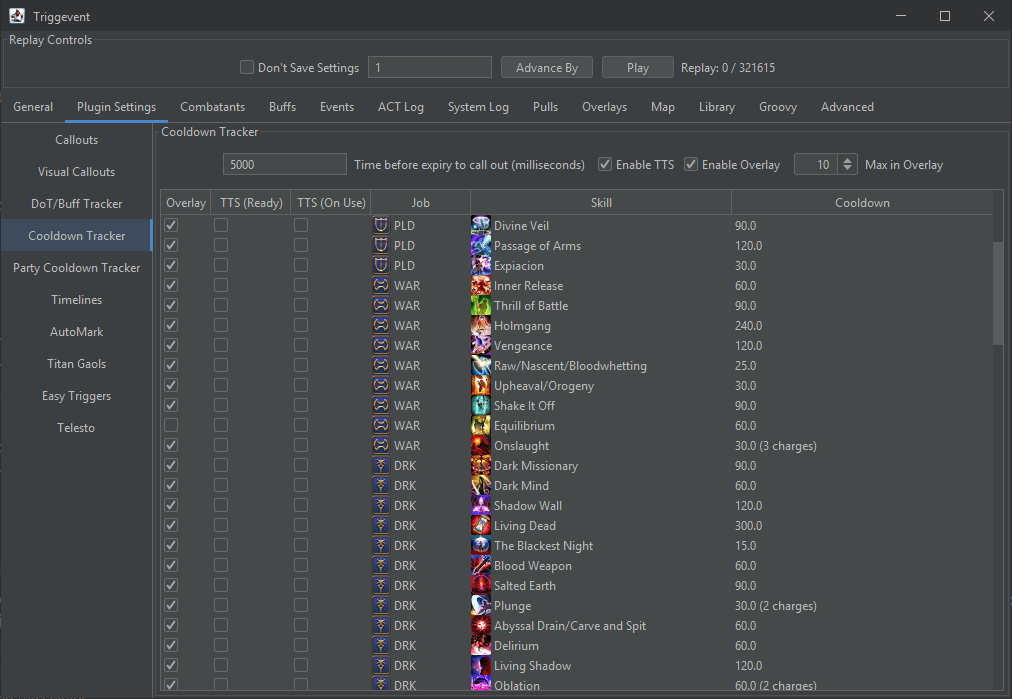
Task: Click the Inner Release skill icon
Action: pyautogui.click(x=480, y=285)
